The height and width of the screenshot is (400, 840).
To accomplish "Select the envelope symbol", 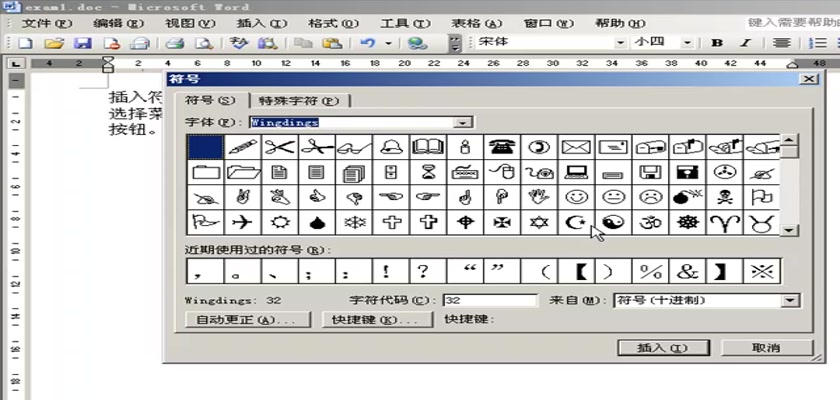I will [x=576, y=147].
